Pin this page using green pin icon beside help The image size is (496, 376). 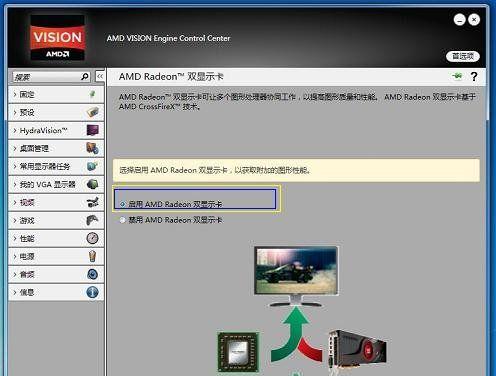click(458, 76)
